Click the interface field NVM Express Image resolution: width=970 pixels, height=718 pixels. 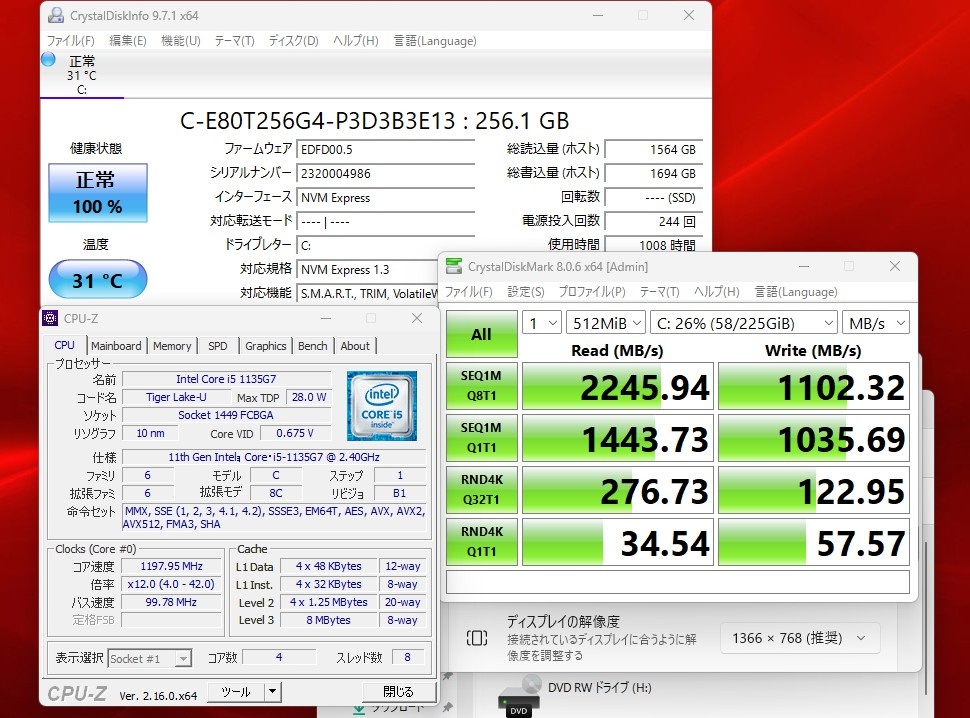click(x=385, y=198)
